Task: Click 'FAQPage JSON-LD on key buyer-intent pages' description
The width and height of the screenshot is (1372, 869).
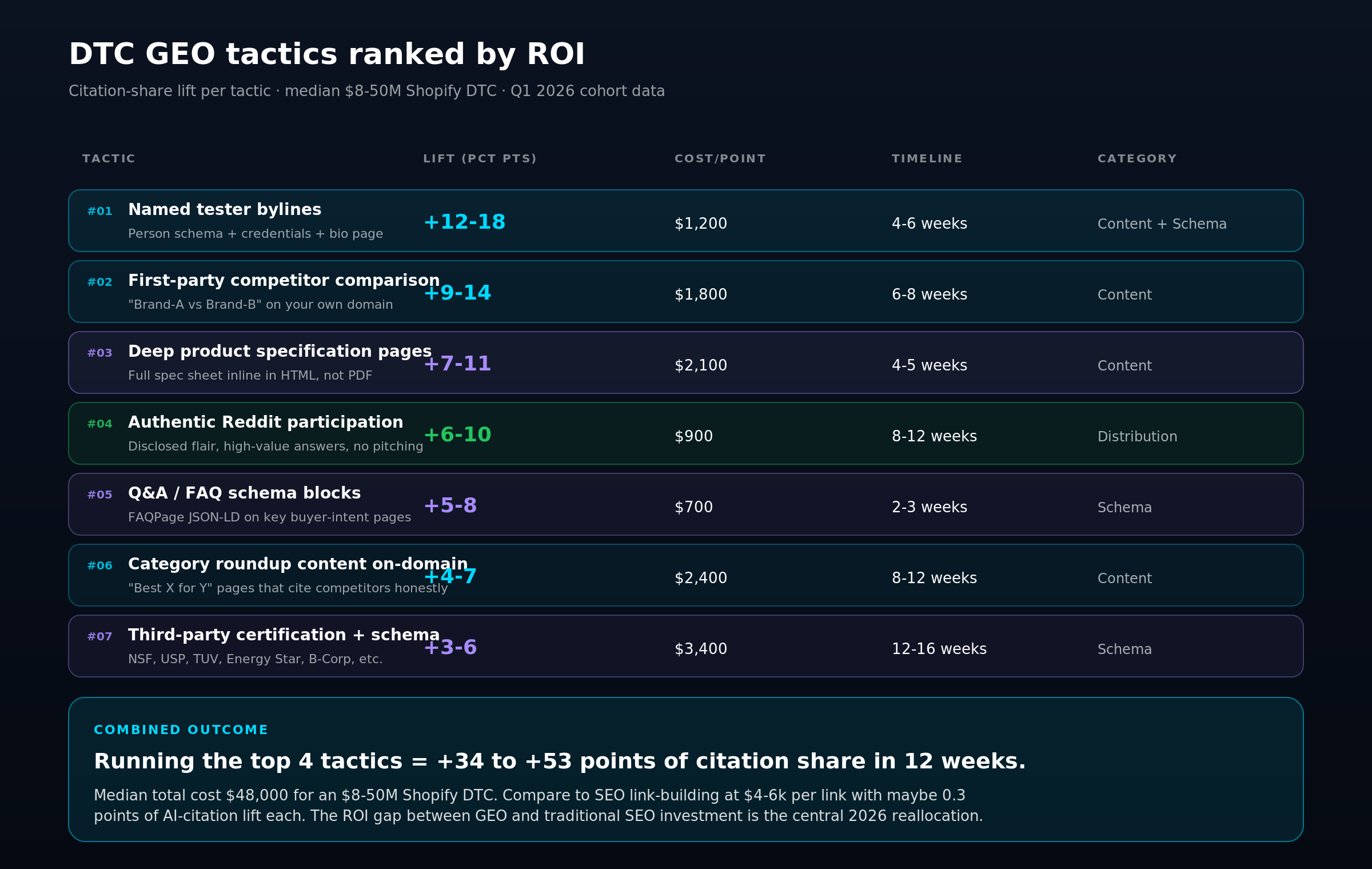Action: (270, 517)
